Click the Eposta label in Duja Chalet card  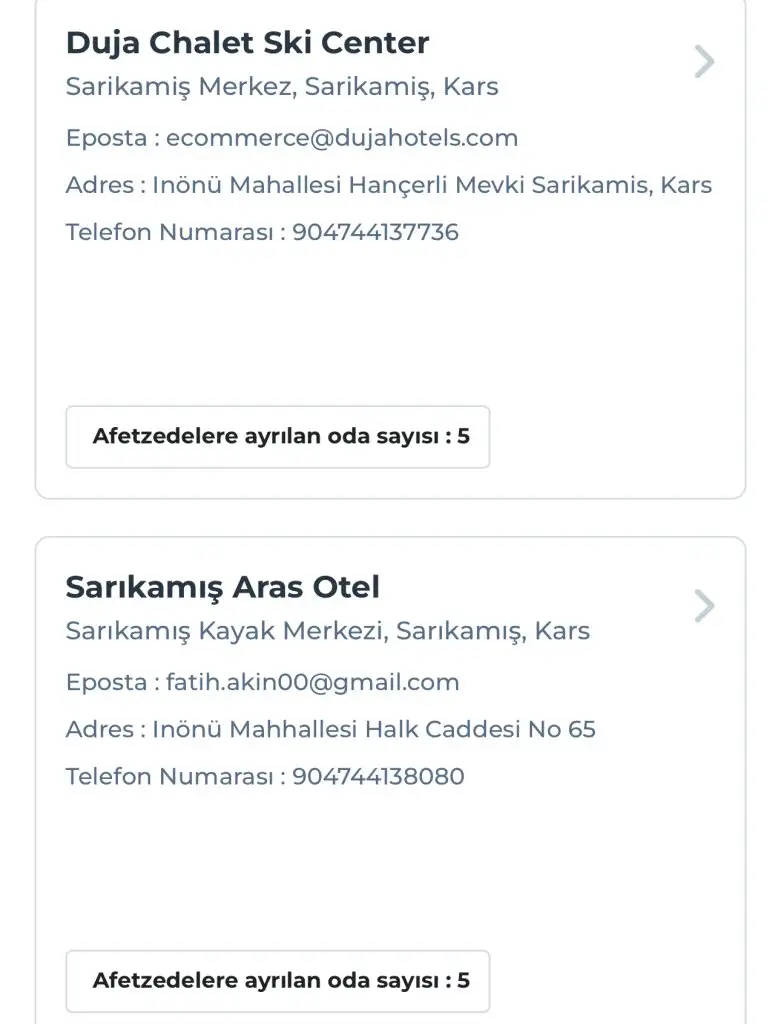[106, 138]
